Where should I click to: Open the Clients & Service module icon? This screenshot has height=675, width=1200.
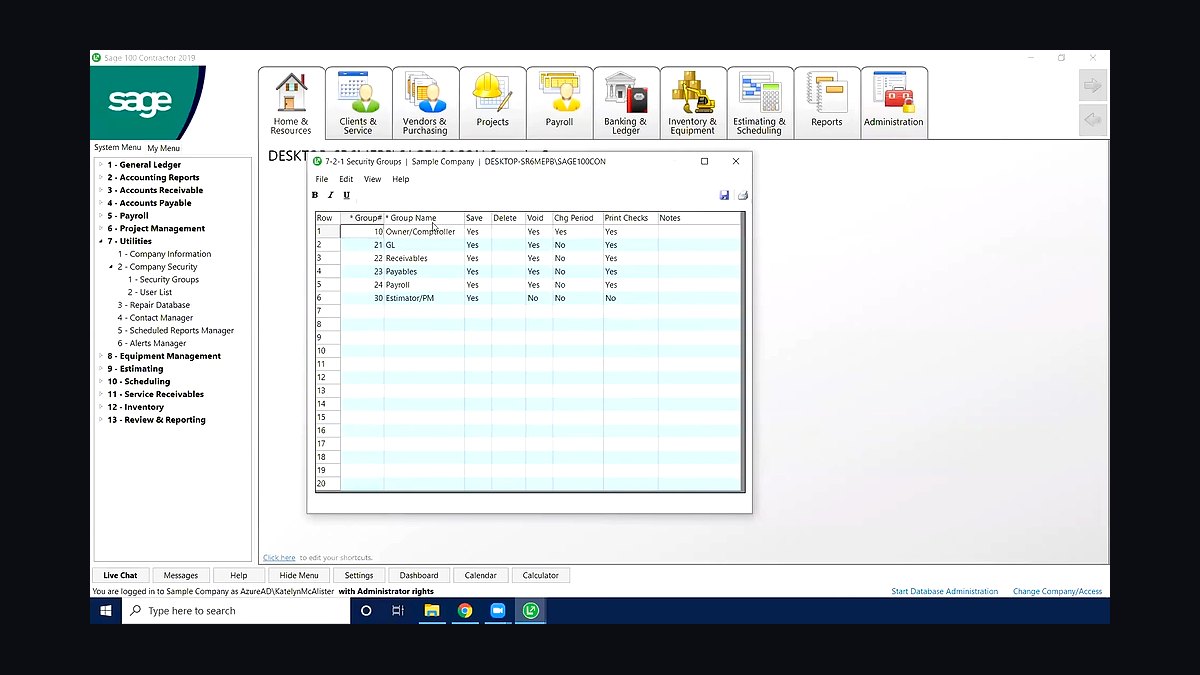pos(358,103)
